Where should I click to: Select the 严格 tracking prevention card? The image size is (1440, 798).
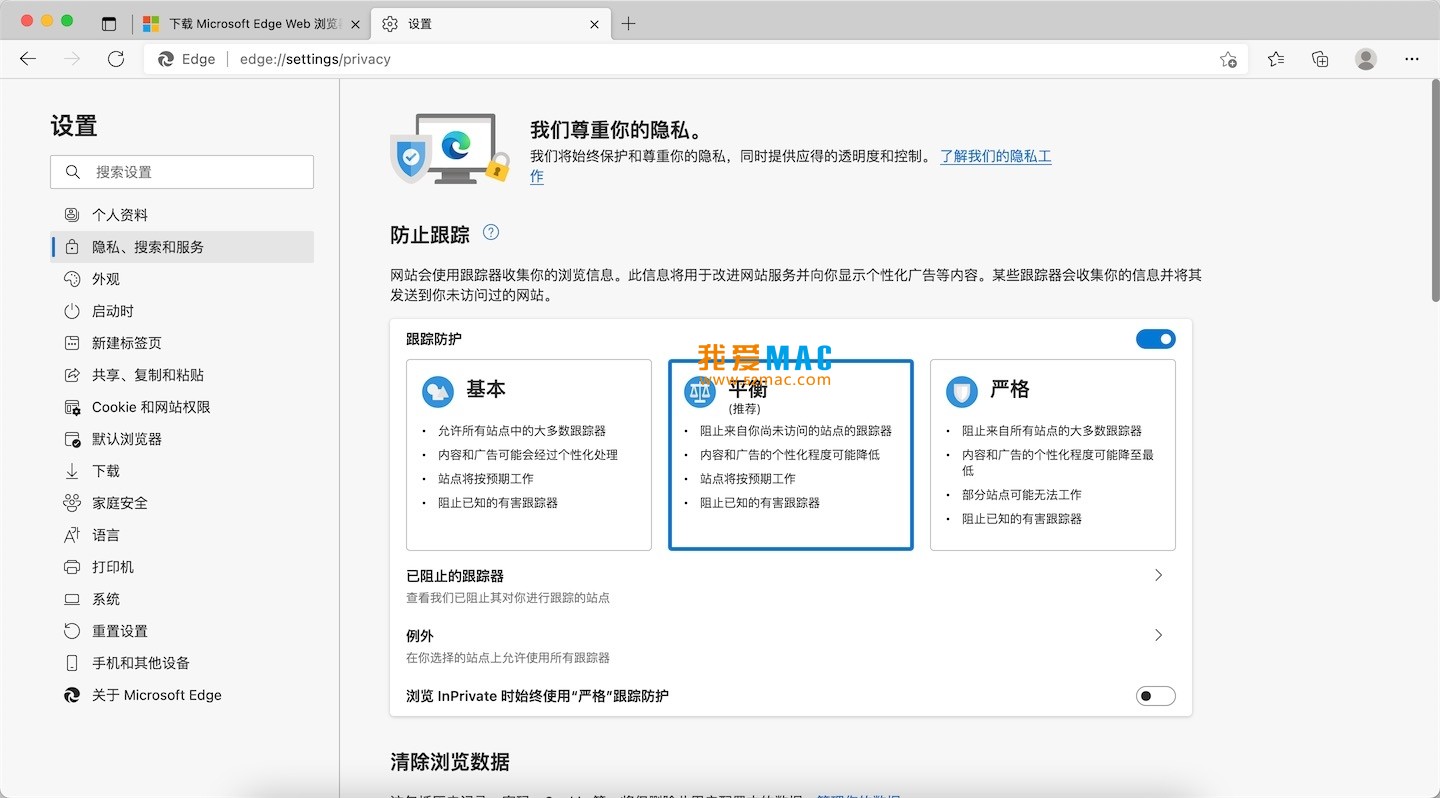1052,455
